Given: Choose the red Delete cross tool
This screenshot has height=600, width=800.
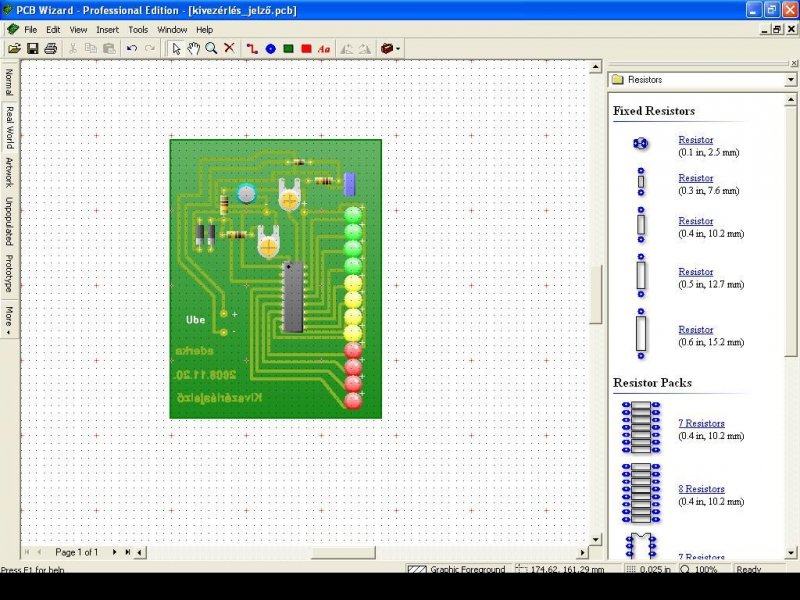Looking at the screenshot, I should click(230, 48).
